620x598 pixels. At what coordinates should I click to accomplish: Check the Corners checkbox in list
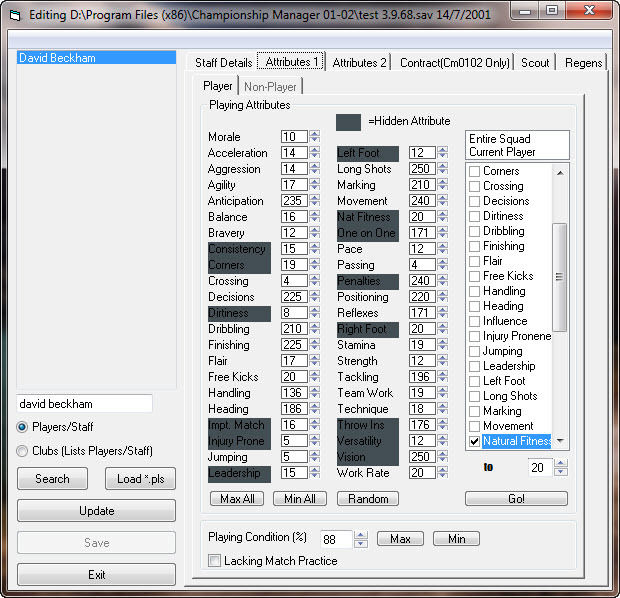474,171
